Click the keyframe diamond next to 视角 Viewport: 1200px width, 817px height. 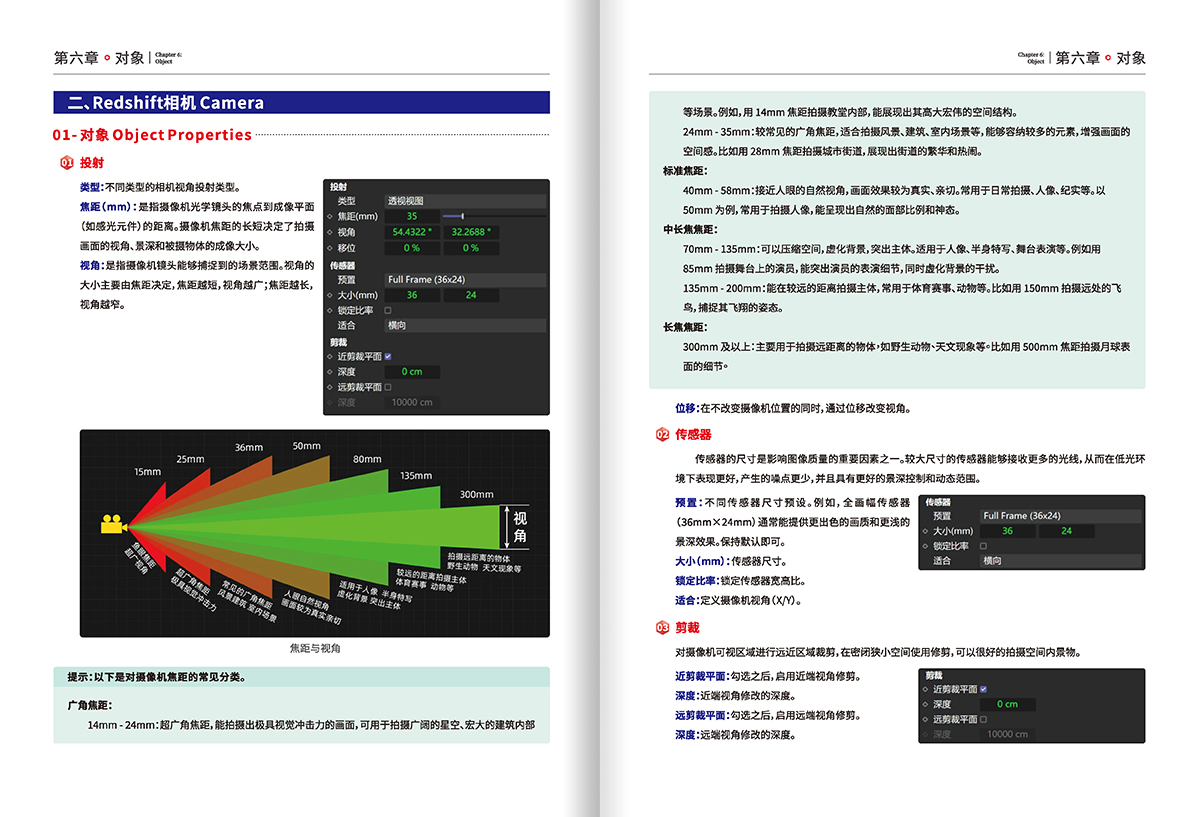pyautogui.click(x=330, y=232)
